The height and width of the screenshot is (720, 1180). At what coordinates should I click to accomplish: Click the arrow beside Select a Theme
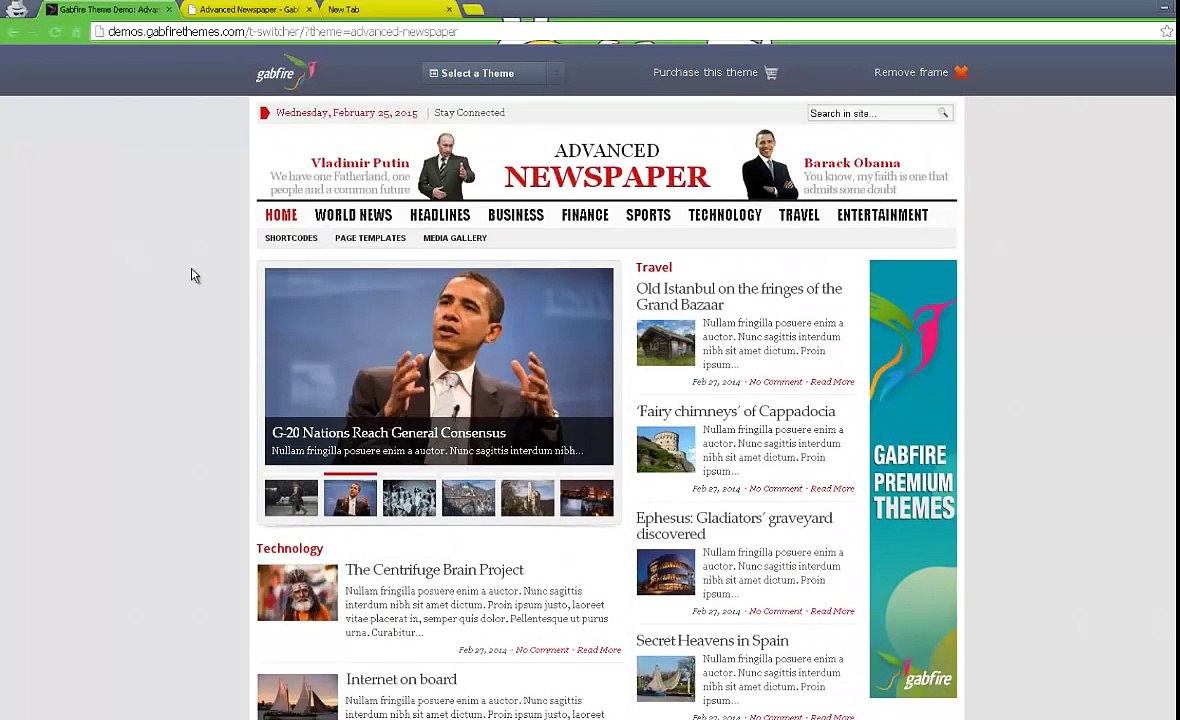[555, 73]
